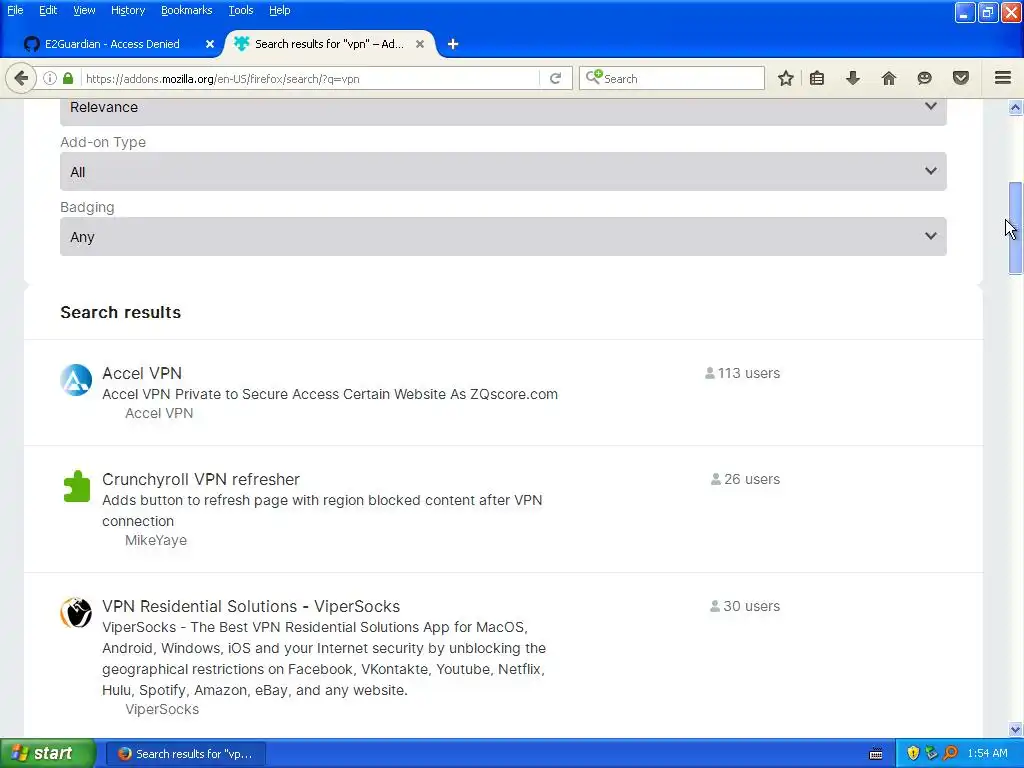The image size is (1024, 768).
Task: Open the Windows Start button
Action: [47, 753]
